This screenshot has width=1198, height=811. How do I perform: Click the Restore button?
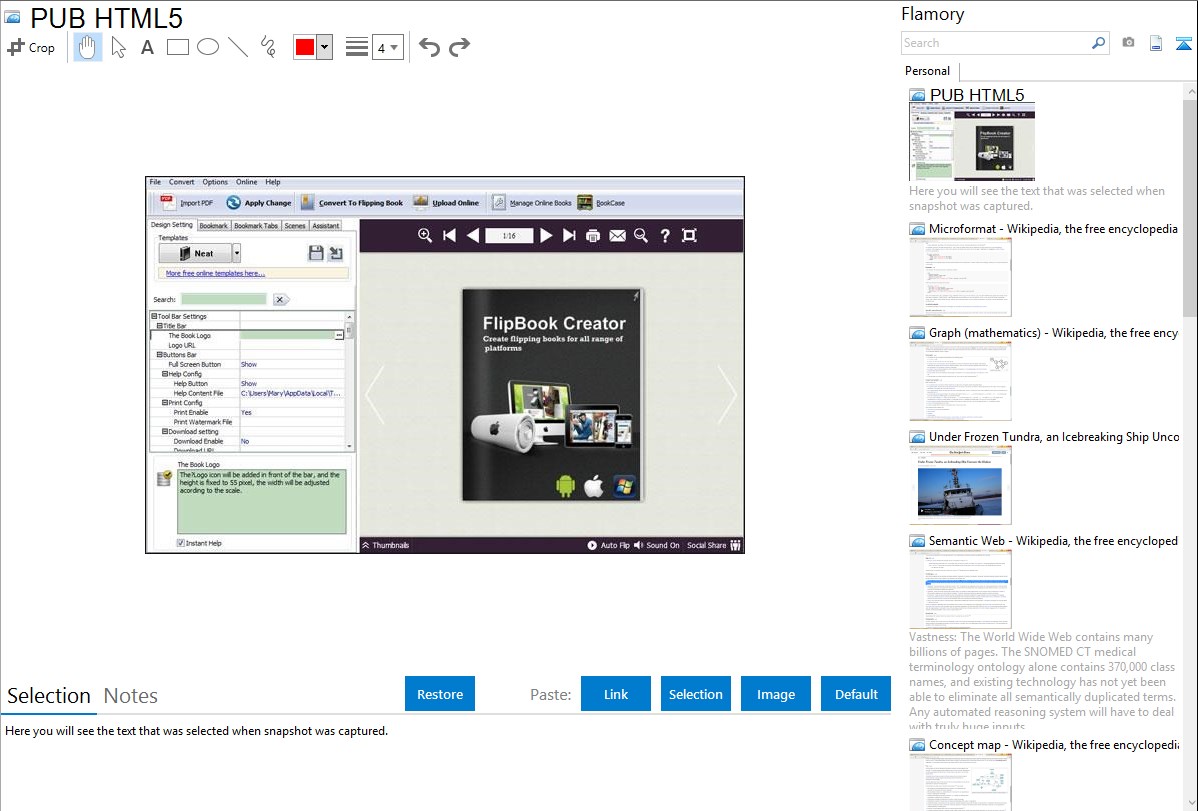(440, 694)
